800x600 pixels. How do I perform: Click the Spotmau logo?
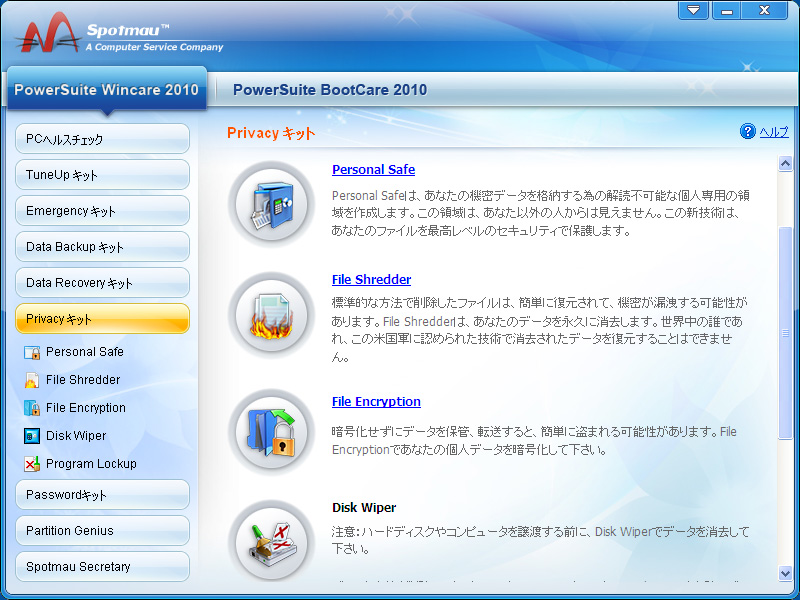pos(48,33)
